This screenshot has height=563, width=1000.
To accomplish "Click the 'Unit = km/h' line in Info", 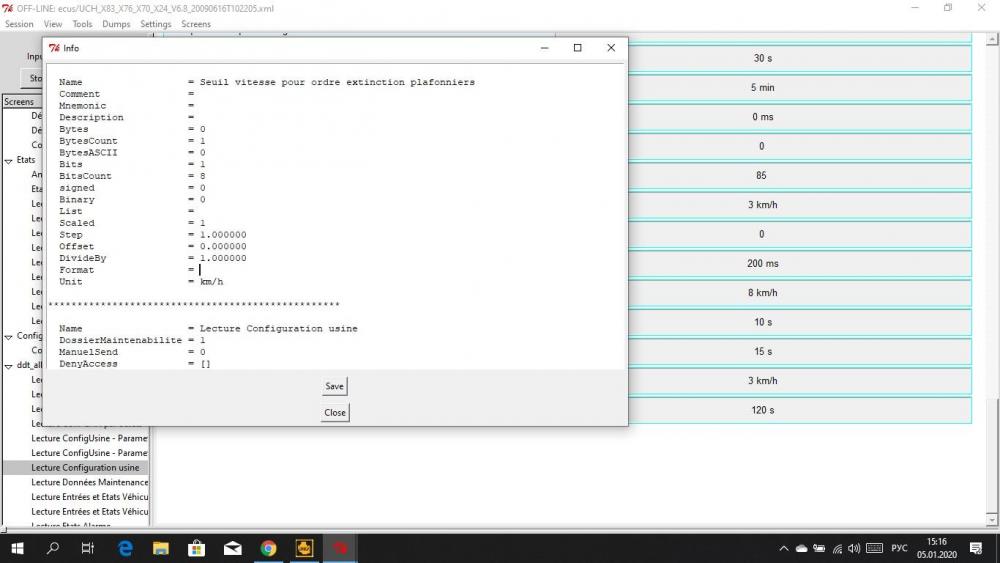I will pos(141,282).
